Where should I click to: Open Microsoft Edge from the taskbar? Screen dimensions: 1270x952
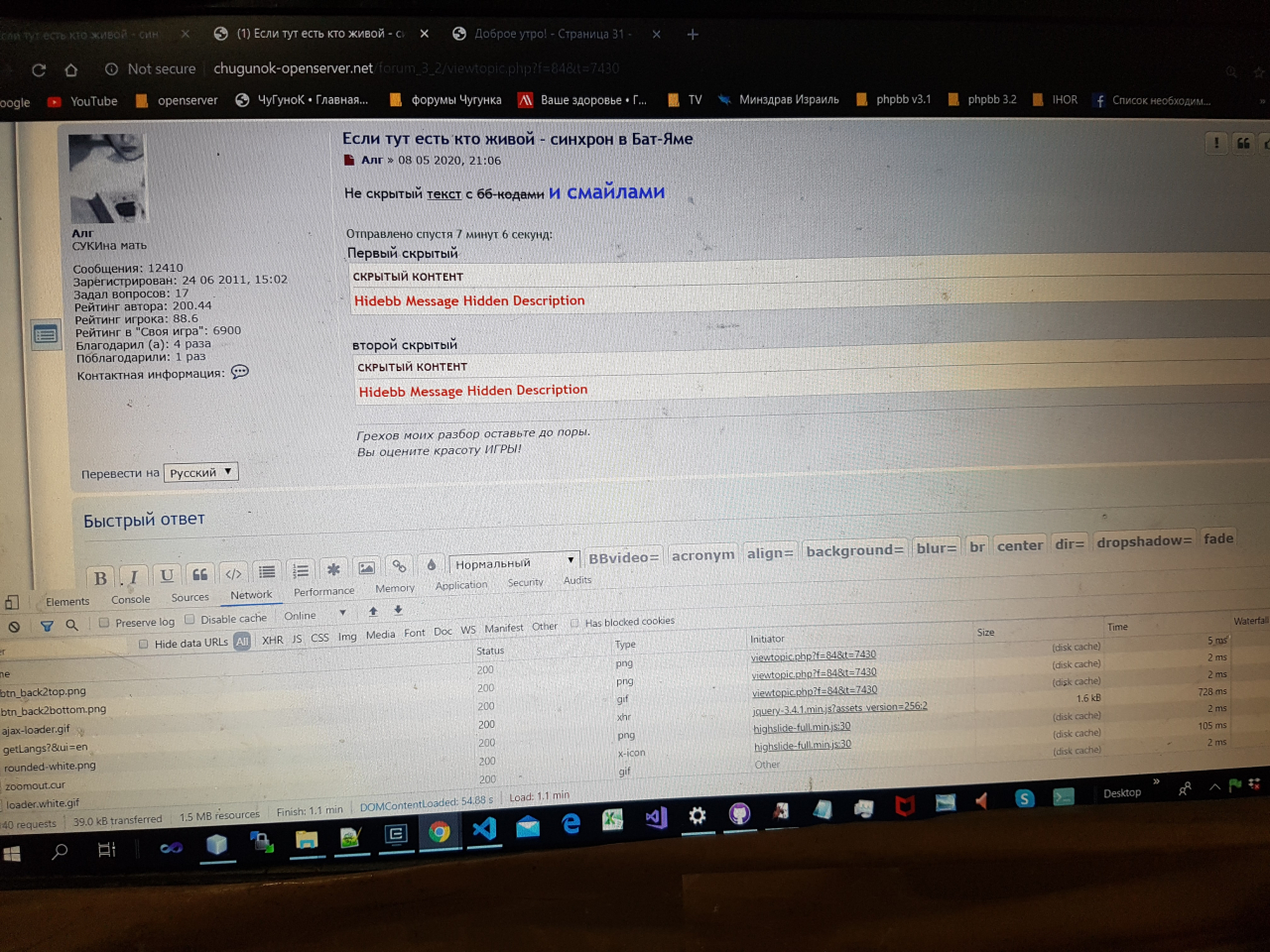click(571, 823)
